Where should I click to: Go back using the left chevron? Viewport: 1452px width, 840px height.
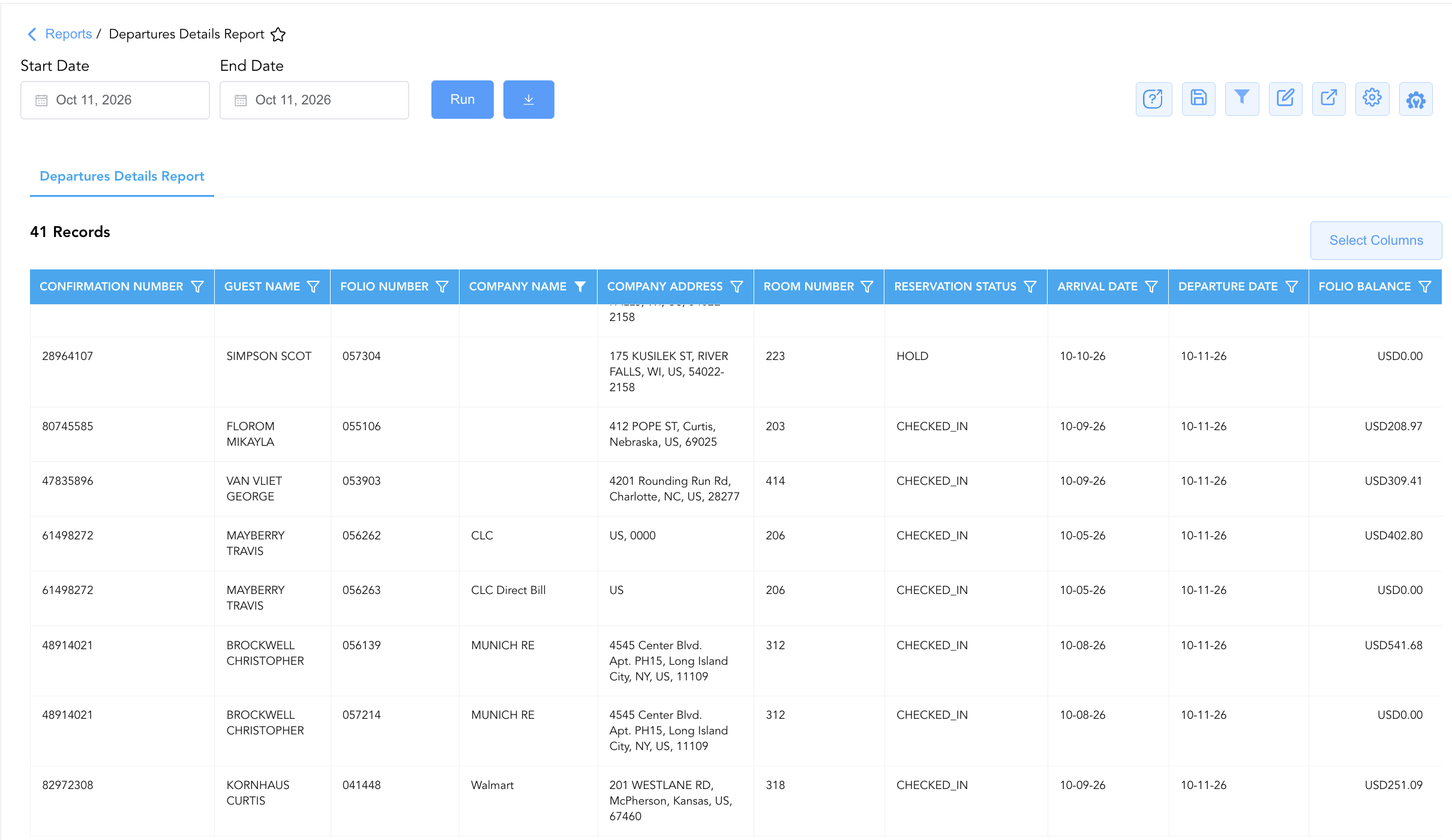[32, 34]
